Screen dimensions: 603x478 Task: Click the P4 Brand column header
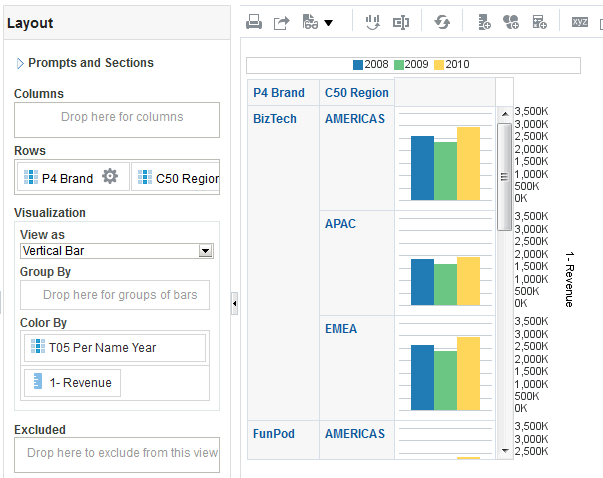pos(279,93)
